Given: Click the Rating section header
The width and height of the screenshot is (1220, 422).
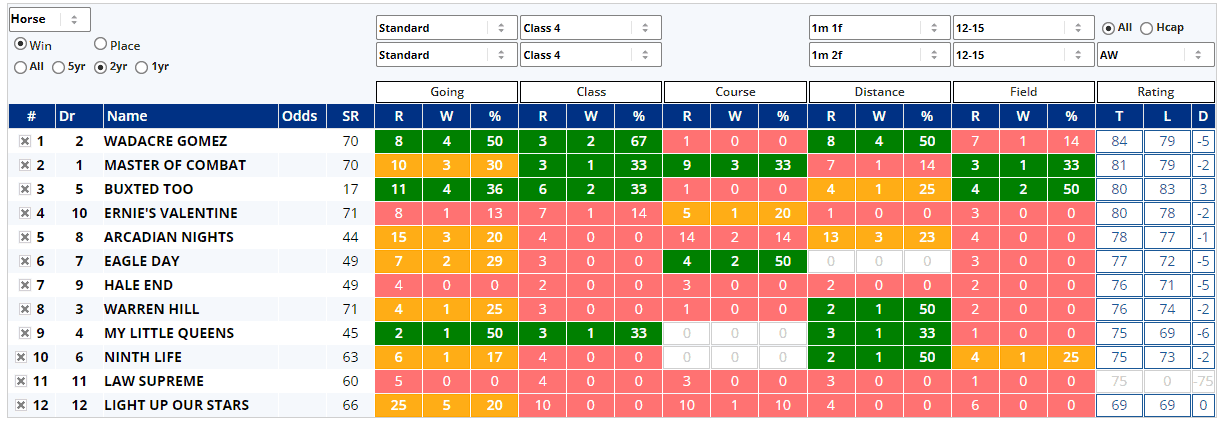Looking at the screenshot, I should click(x=1155, y=92).
